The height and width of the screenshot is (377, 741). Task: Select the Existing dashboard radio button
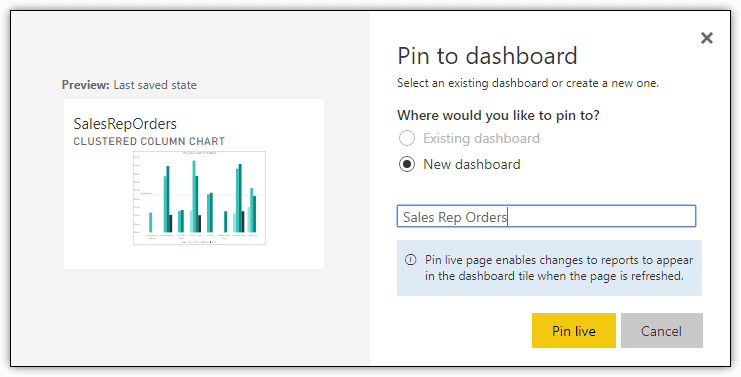pos(407,138)
